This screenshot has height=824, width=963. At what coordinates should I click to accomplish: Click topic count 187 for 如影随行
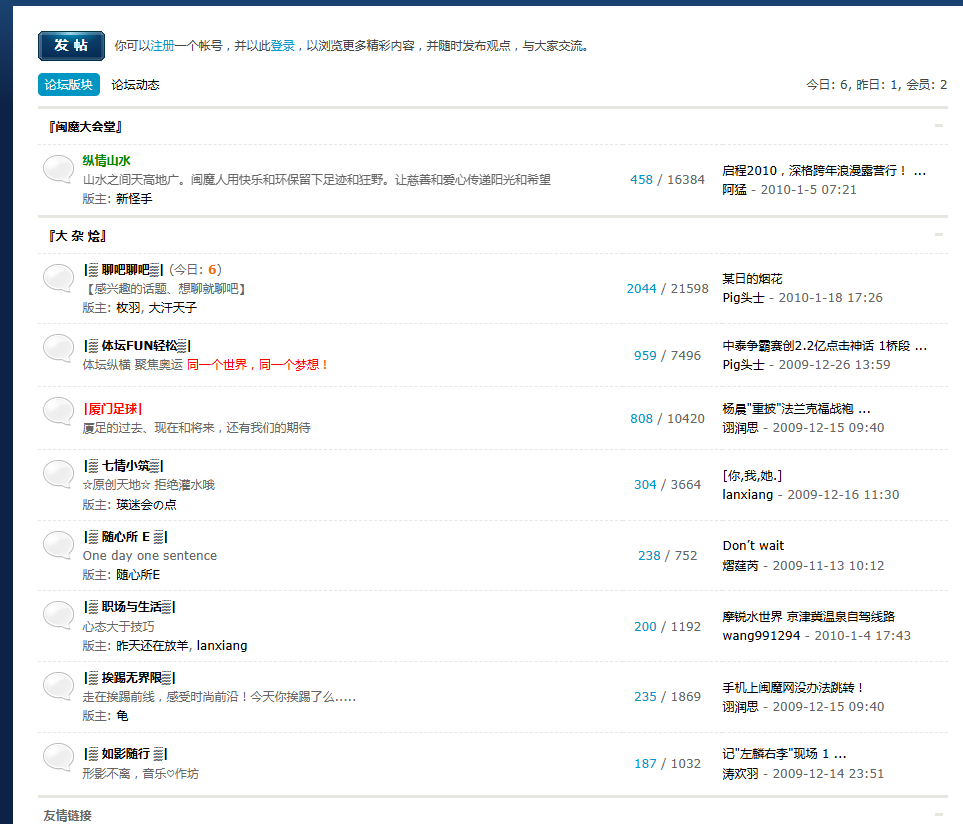pyautogui.click(x=645, y=764)
